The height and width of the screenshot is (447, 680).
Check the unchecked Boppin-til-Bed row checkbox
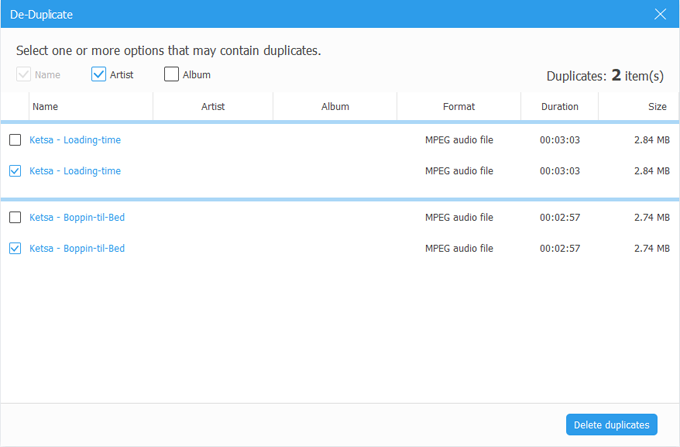tap(15, 217)
